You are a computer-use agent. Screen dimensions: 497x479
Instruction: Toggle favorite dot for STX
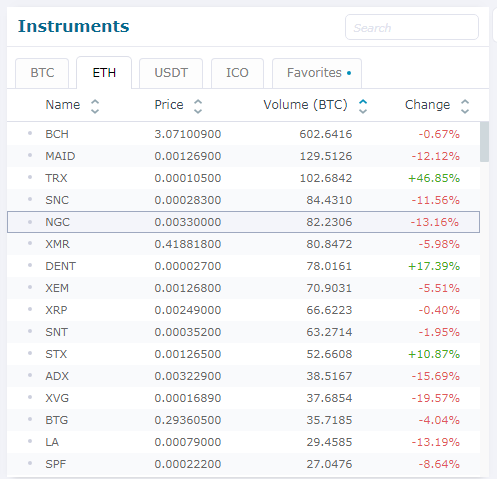click(x=30, y=353)
